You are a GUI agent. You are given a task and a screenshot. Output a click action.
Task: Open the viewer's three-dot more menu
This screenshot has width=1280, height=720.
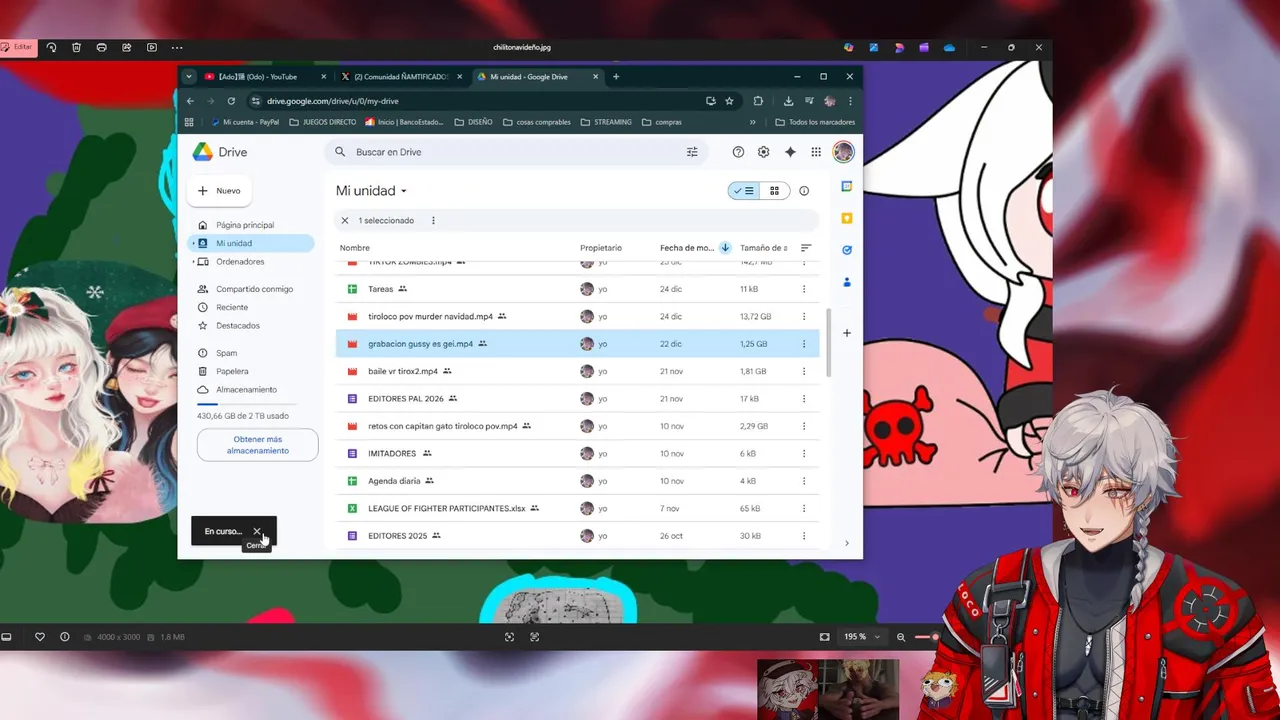pyautogui.click(x=177, y=47)
